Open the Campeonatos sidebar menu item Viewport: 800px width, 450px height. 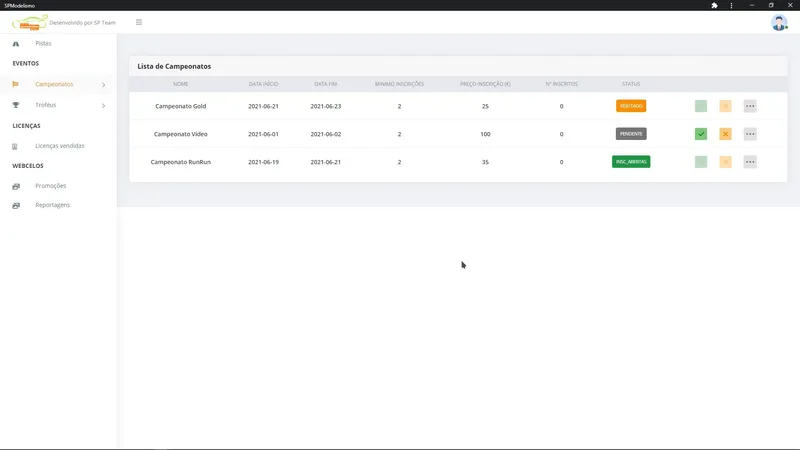click(54, 84)
